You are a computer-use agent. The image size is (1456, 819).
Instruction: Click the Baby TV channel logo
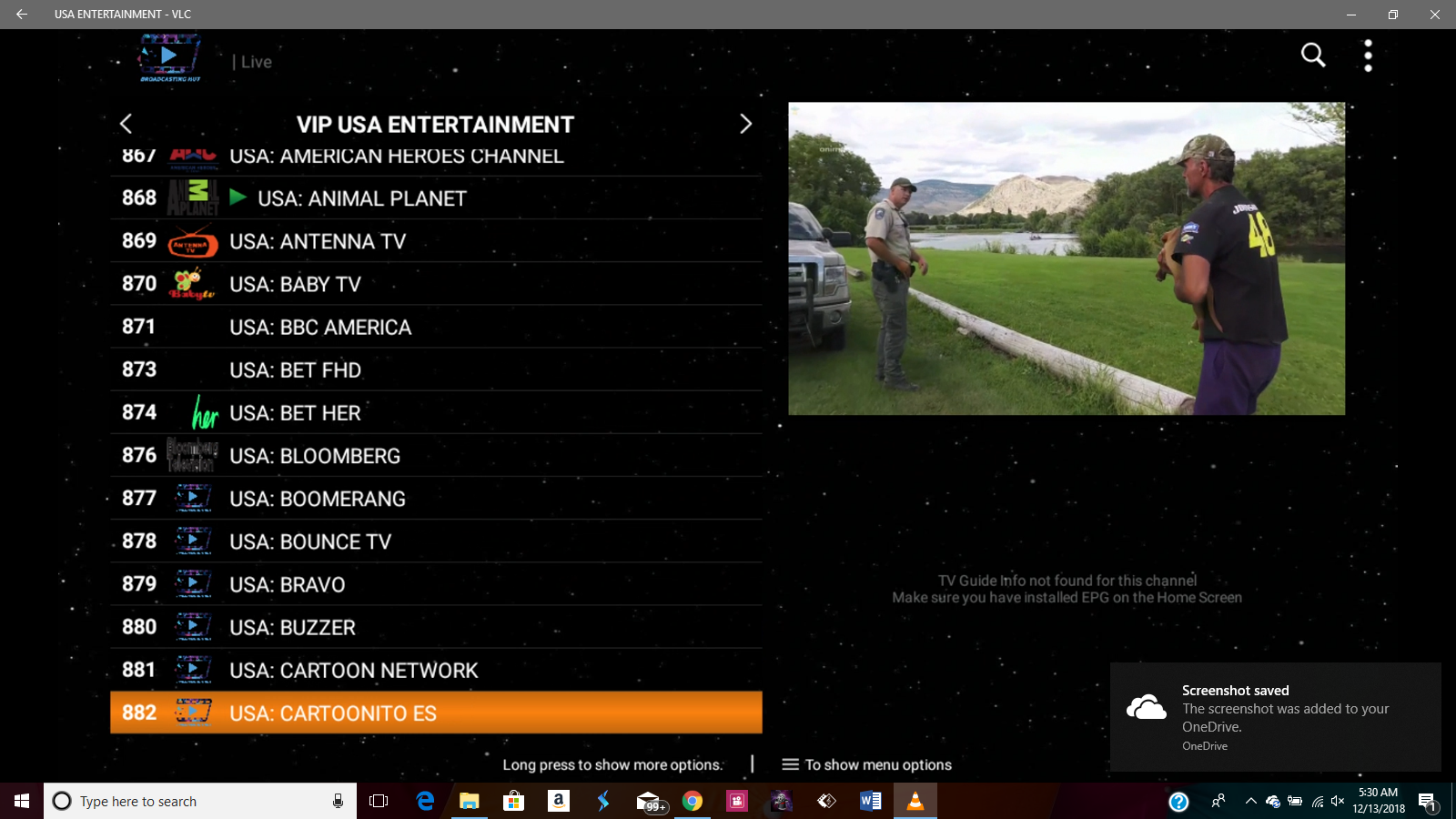192,284
